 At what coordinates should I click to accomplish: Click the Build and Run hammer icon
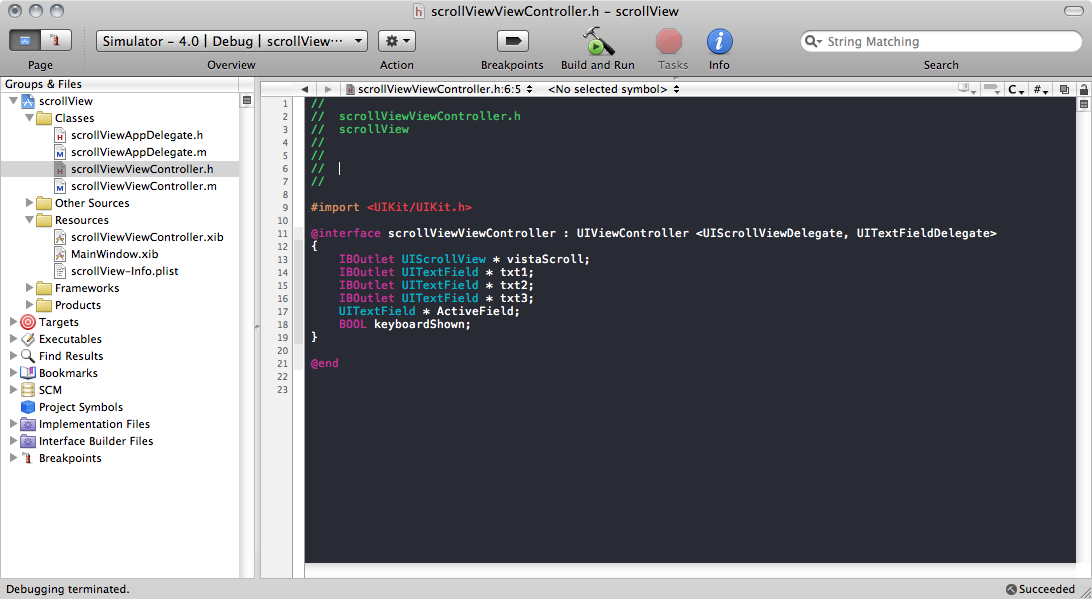pos(598,42)
